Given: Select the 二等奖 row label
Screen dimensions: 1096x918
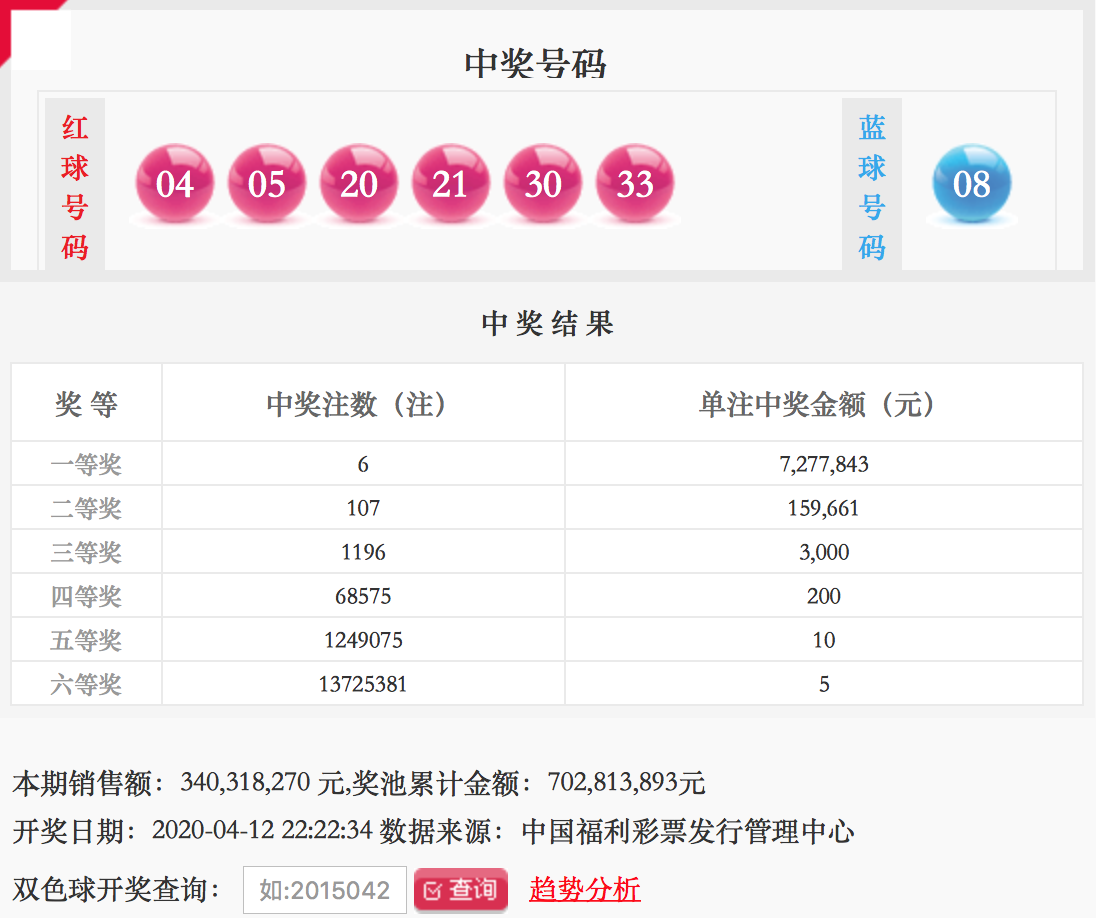Looking at the screenshot, I should [x=86, y=508].
